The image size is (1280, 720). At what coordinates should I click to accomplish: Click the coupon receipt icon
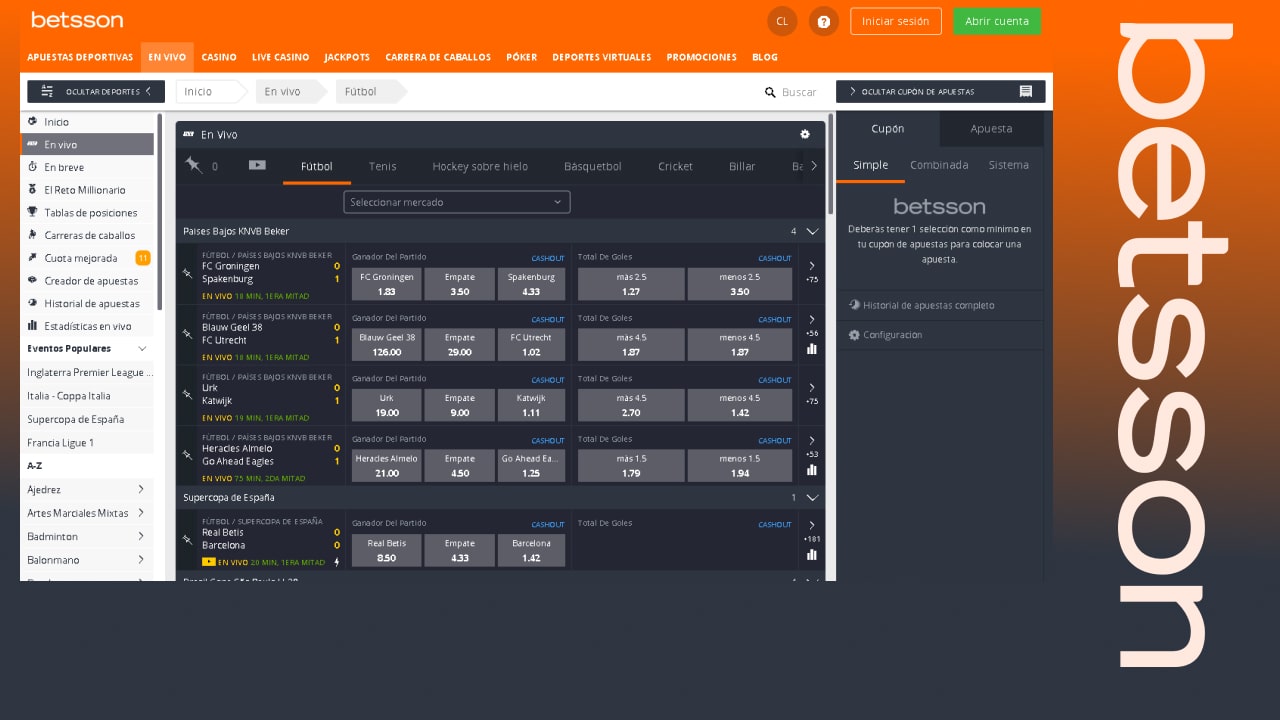[1026, 91]
